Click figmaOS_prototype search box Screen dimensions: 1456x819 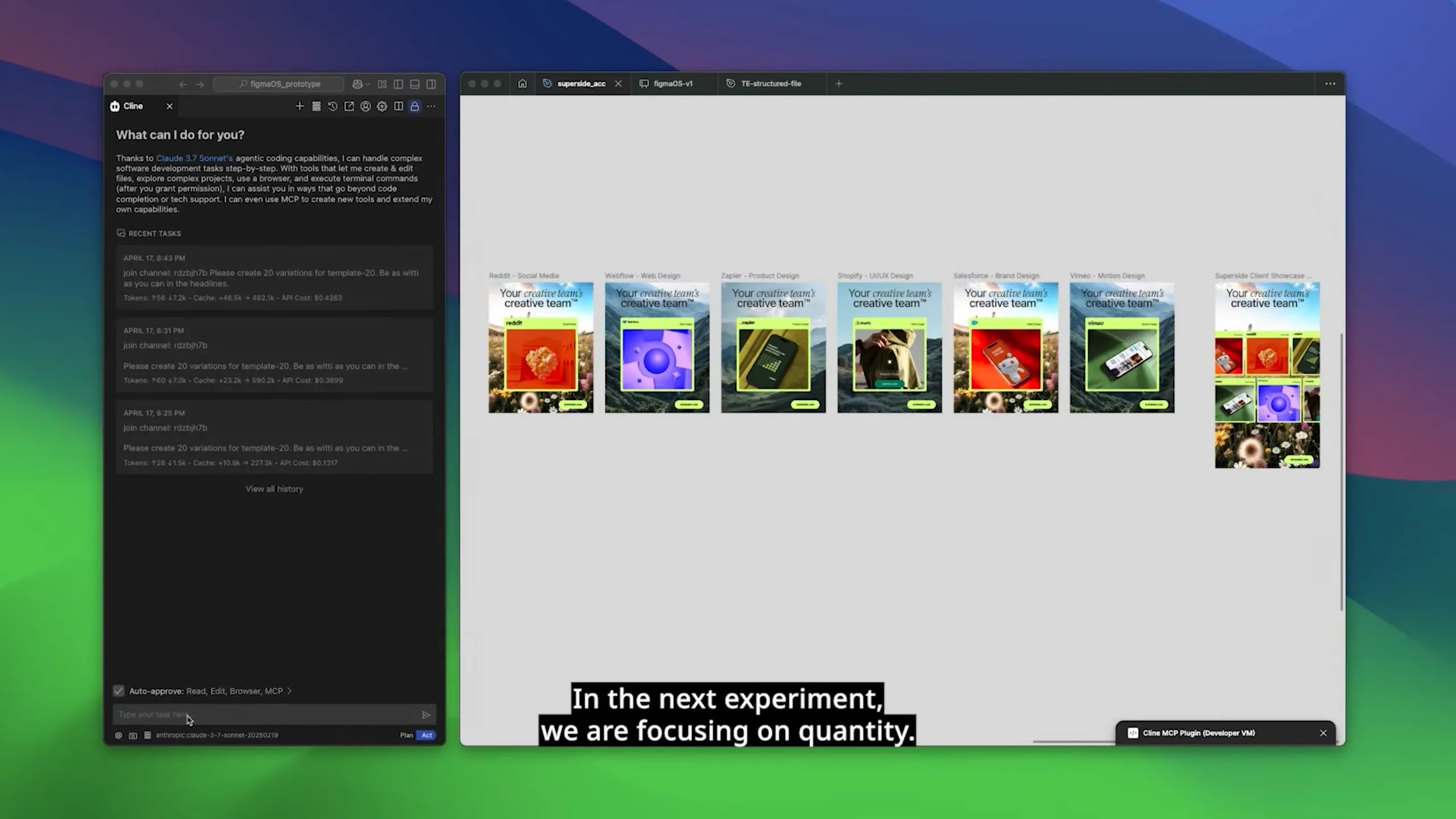278,84
